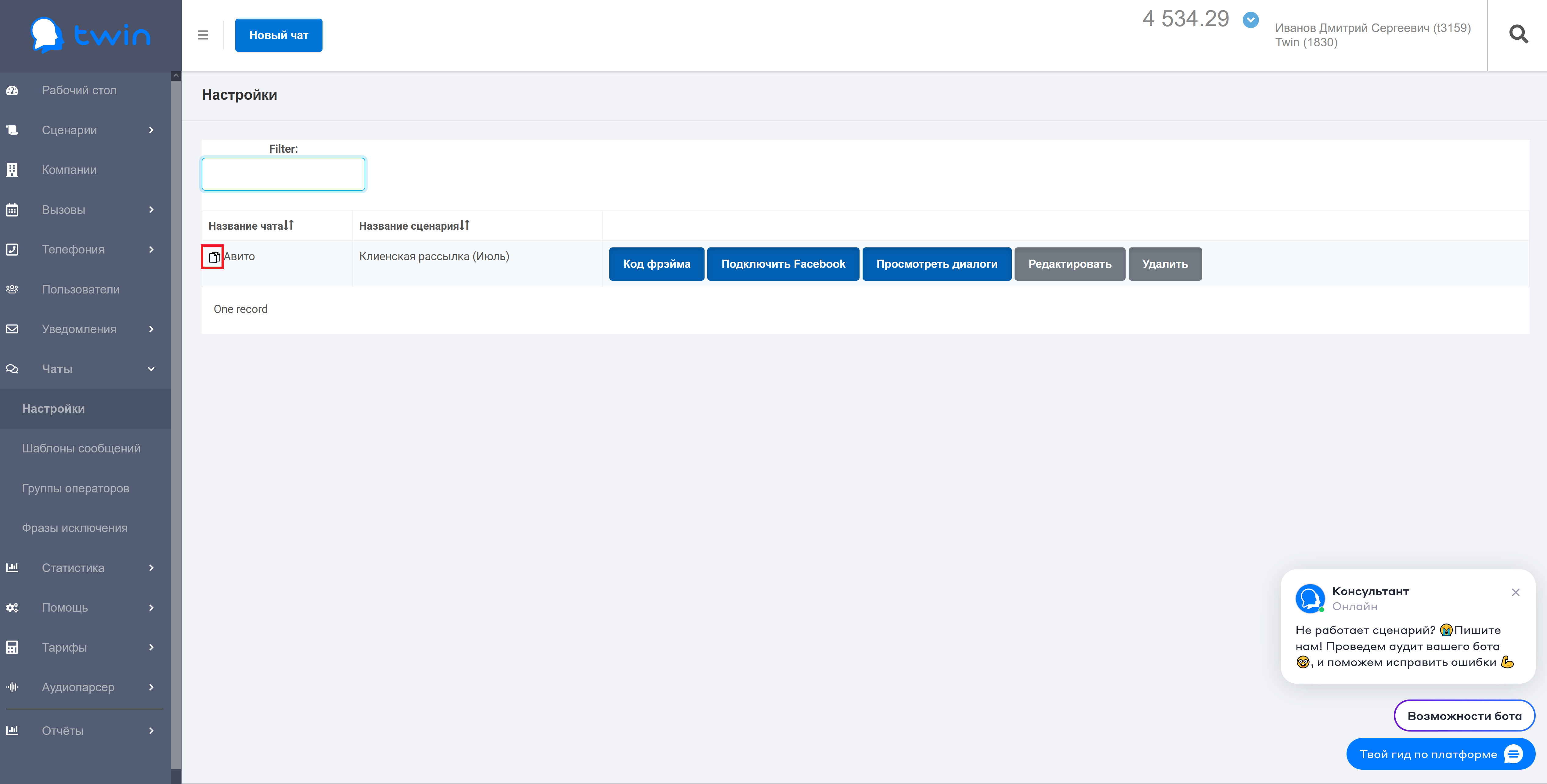
Task: Click the Телефония phone icon
Action: pos(12,250)
